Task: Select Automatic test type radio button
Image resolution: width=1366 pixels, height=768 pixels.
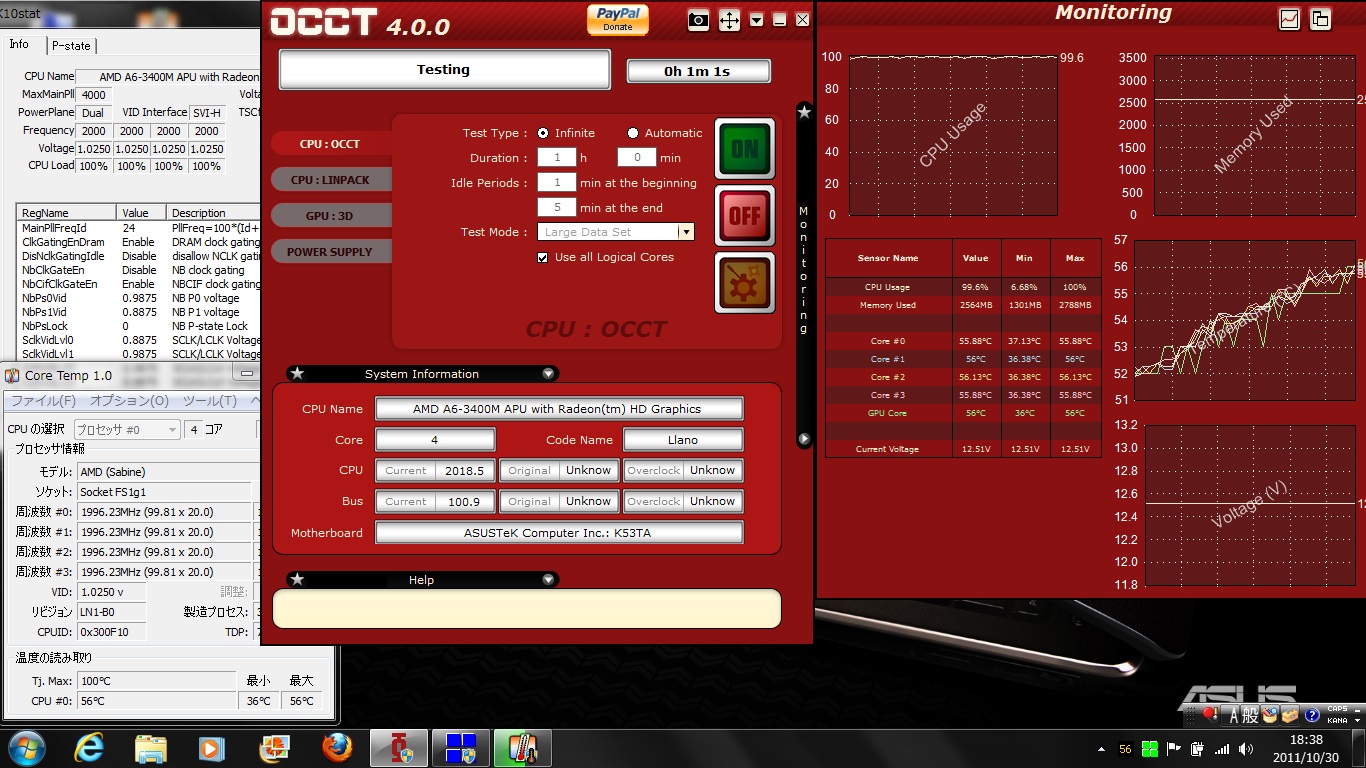Action: [x=633, y=133]
